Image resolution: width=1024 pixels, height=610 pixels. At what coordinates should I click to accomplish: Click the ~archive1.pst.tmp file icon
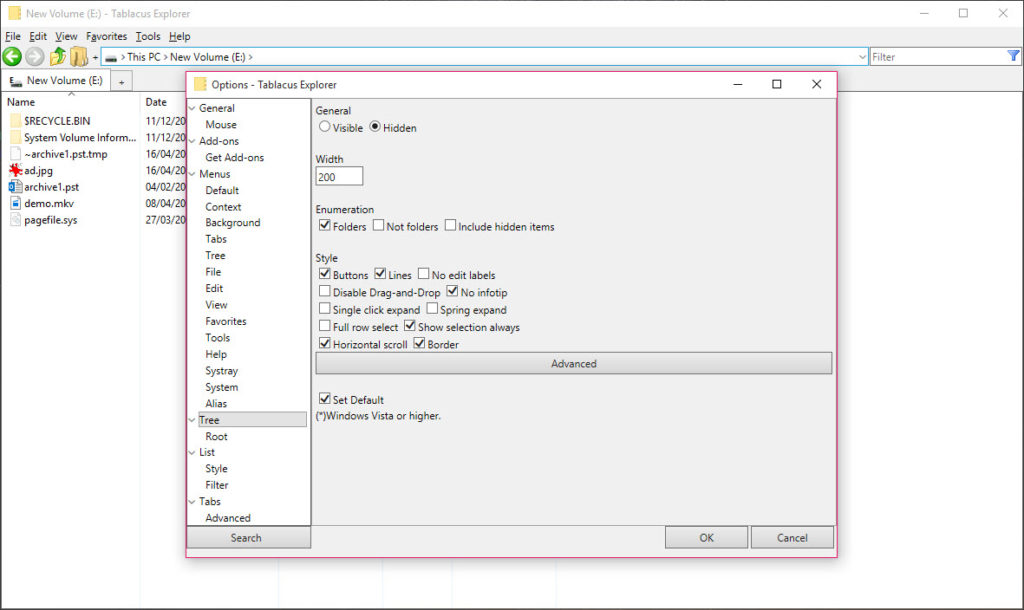pos(15,154)
